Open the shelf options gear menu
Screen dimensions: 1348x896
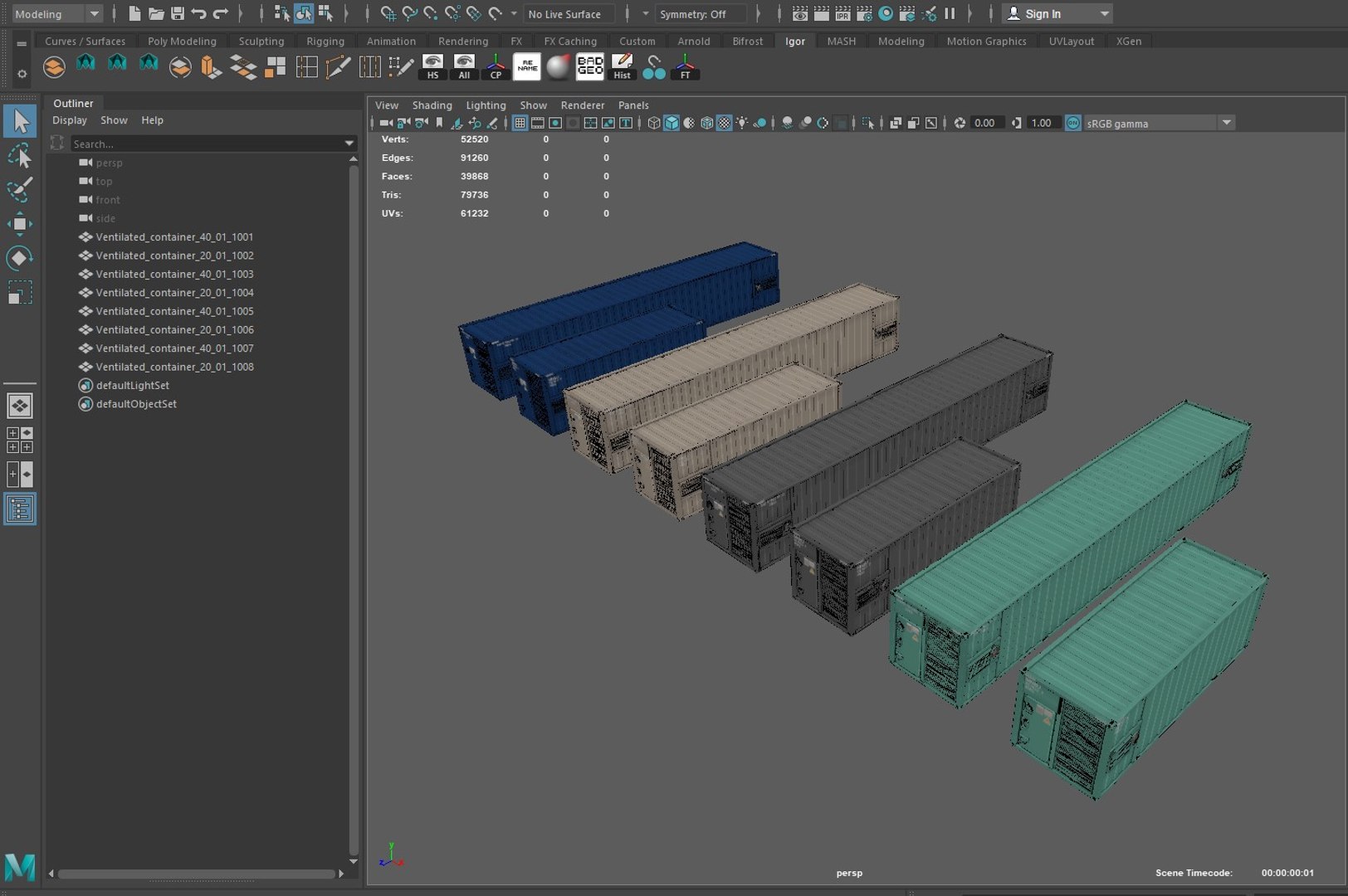point(22,74)
